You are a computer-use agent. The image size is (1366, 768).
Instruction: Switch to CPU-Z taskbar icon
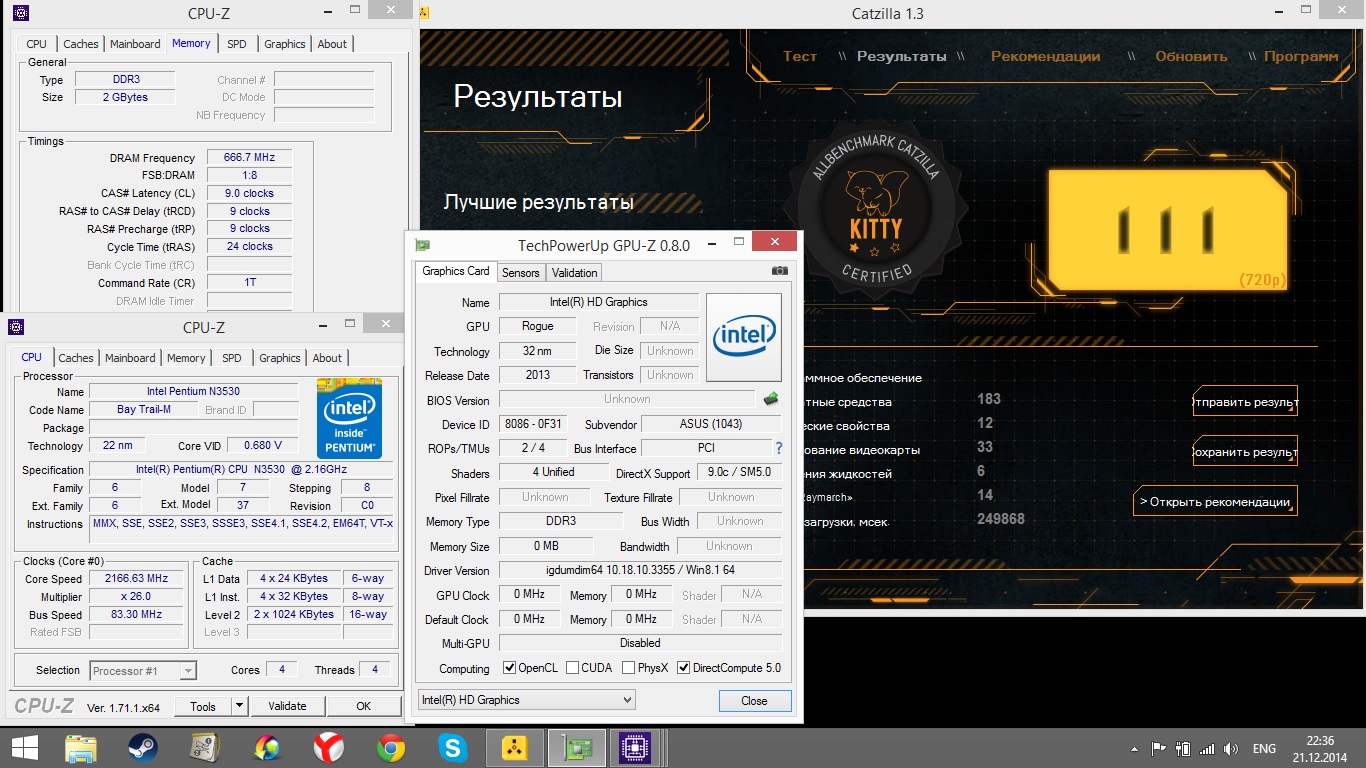[636, 747]
